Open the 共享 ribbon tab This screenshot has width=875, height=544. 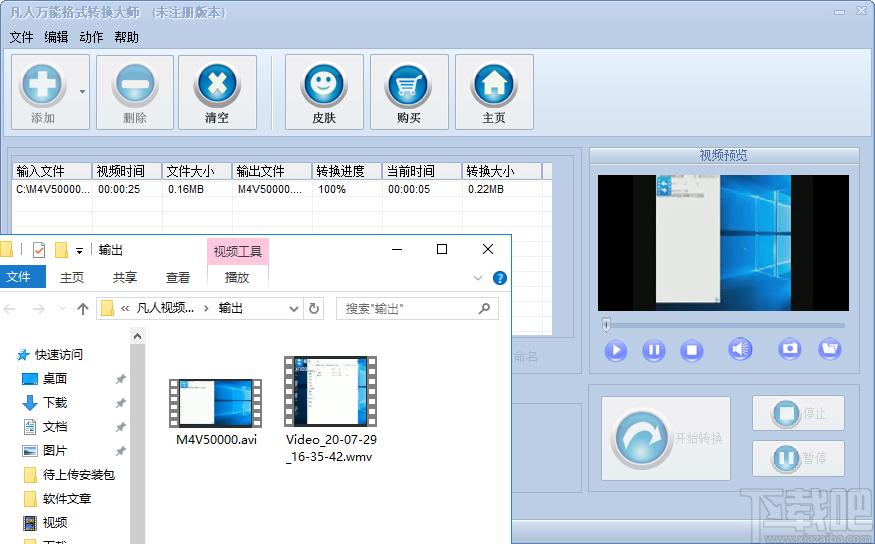click(x=124, y=277)
